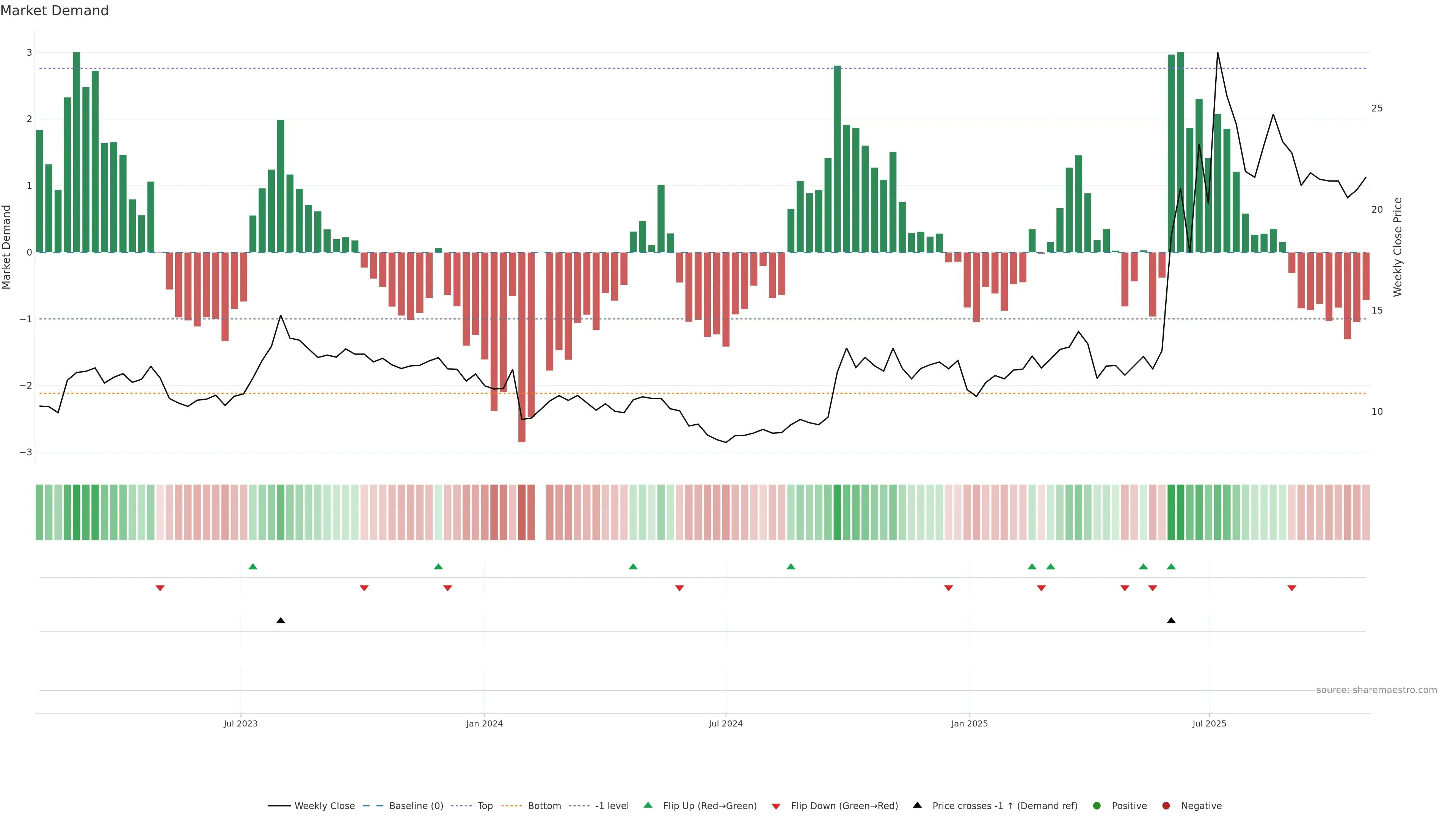Click the Market Demand chart title
Image resolution: width=1456 pixels, height=819 pixels.
54,11
